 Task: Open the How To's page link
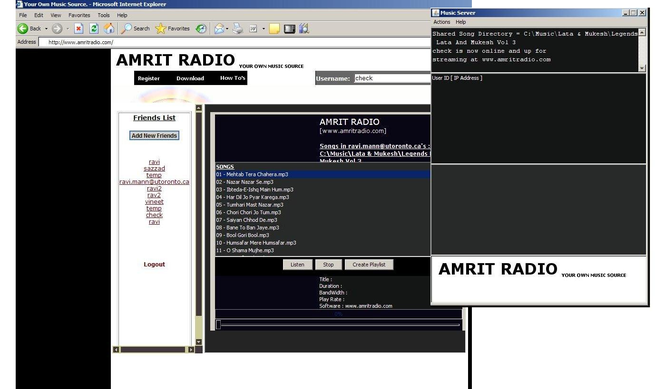pyautogui.click(x=232, y=78)
